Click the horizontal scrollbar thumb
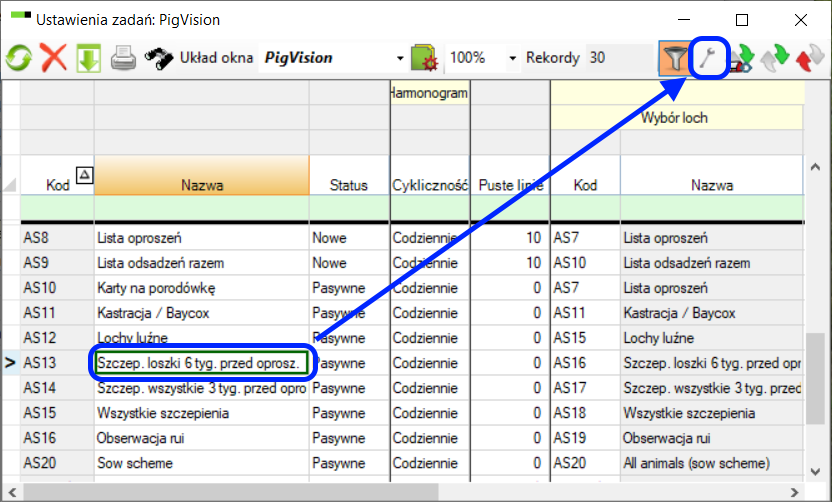Screen dimensions: 832x502 point(231,492)
